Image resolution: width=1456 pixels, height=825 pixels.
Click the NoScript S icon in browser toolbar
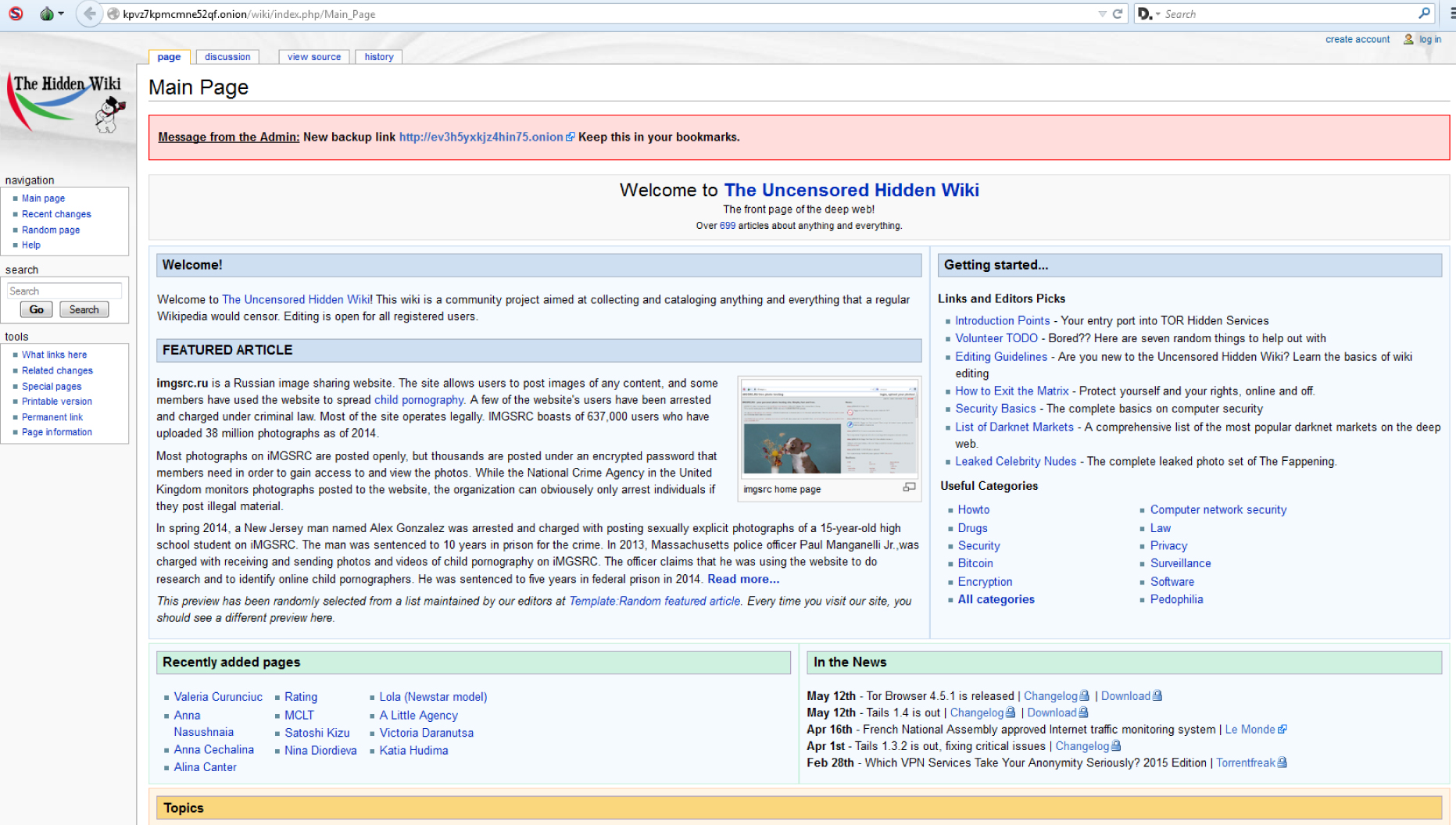pos(16,13)
